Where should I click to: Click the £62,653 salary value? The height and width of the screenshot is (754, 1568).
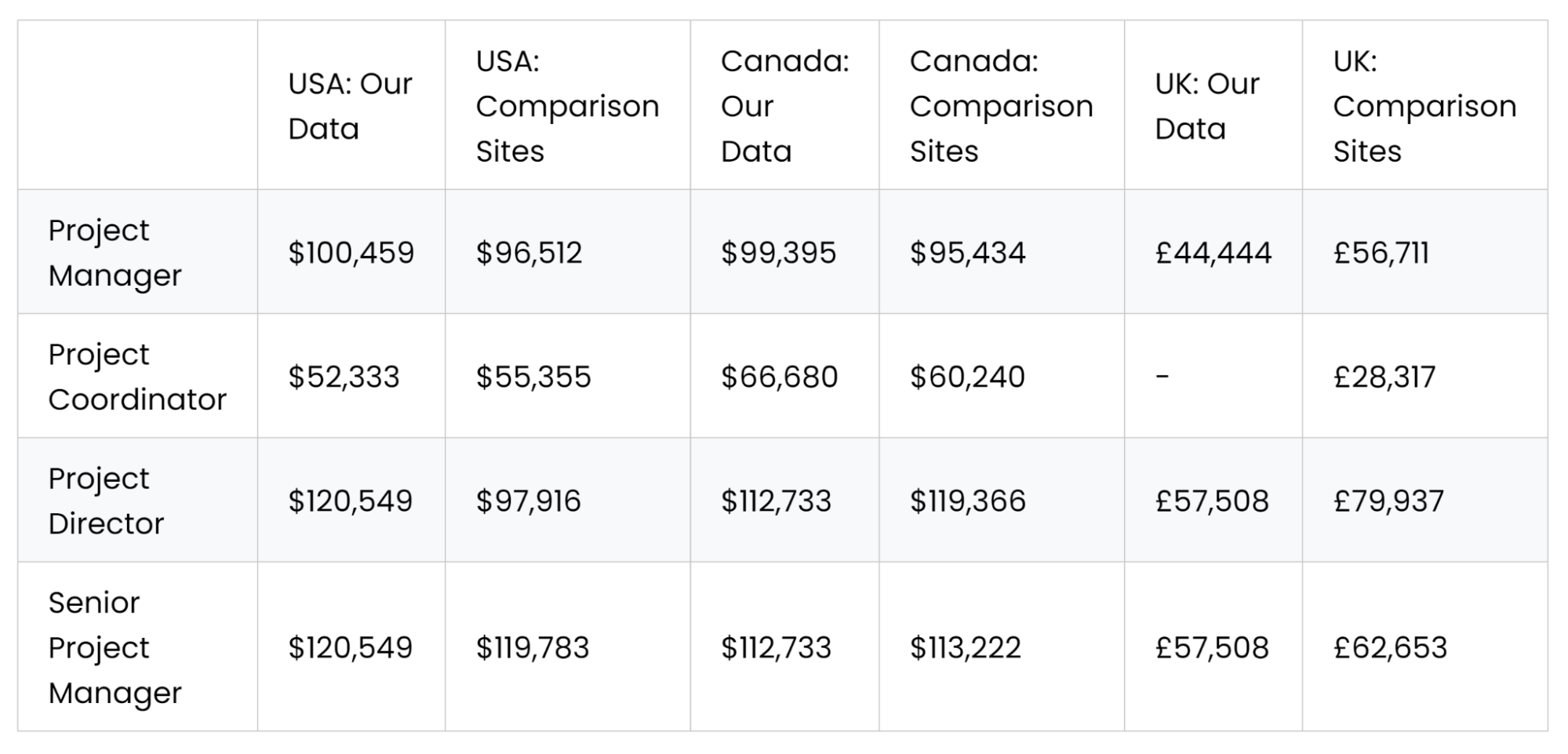click(x=1390, y=647)
